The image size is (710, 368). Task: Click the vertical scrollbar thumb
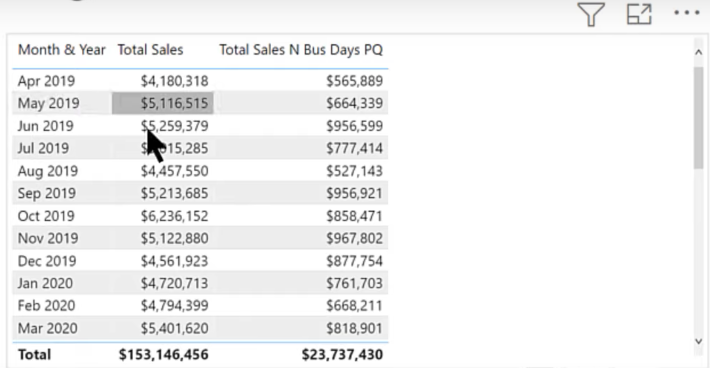[x=699, y=118]
